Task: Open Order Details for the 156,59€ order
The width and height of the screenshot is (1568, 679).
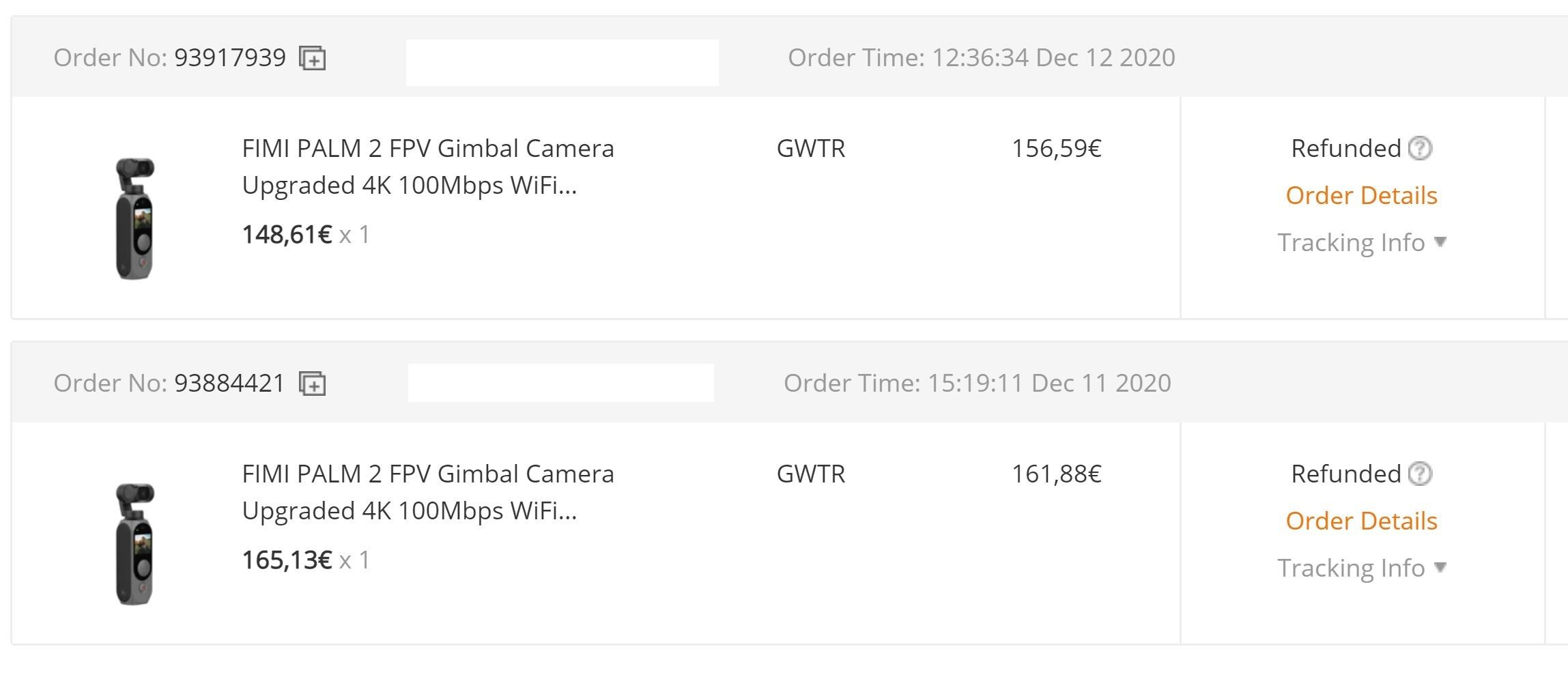Action: (1361, 195)
